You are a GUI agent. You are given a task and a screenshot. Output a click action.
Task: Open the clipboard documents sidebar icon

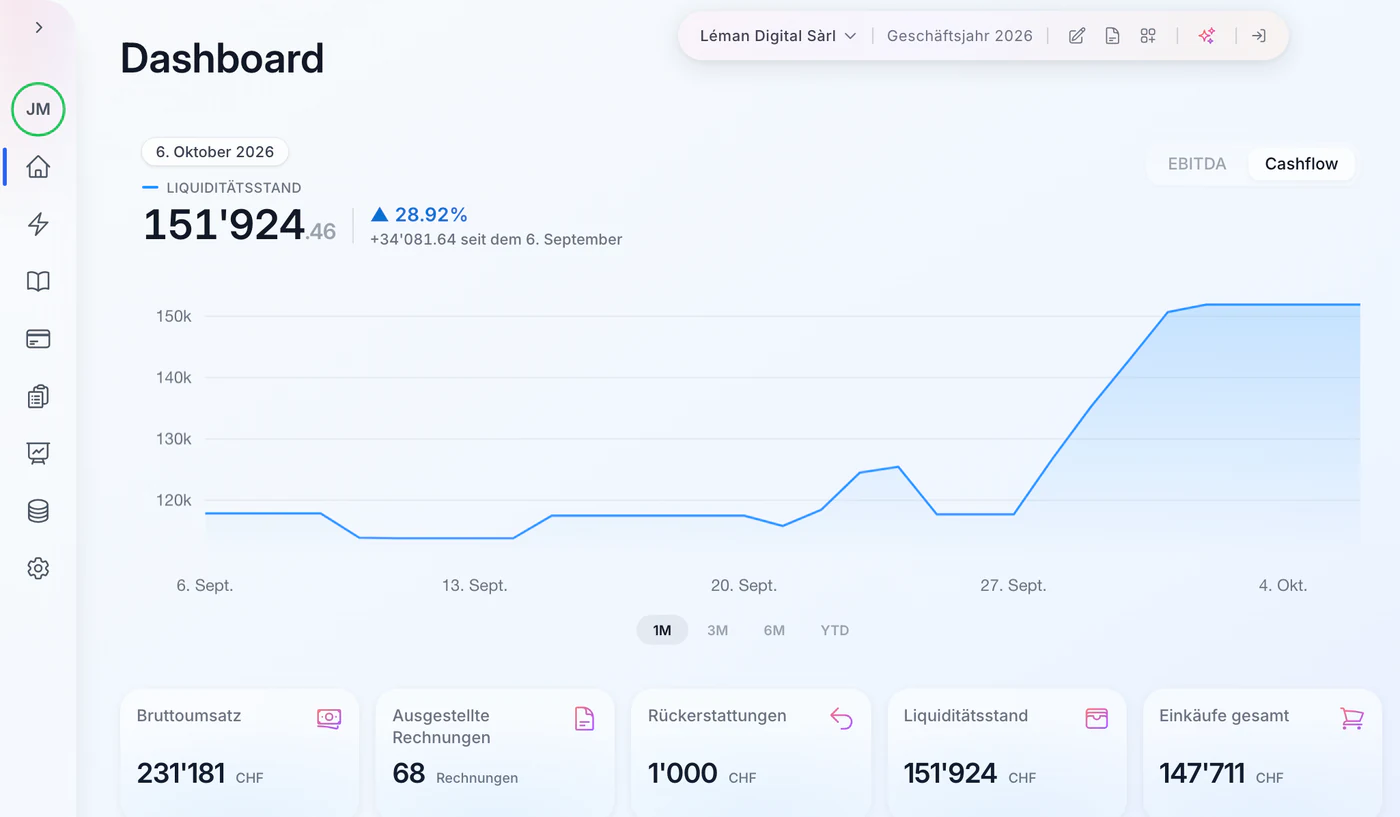point(38,396)
